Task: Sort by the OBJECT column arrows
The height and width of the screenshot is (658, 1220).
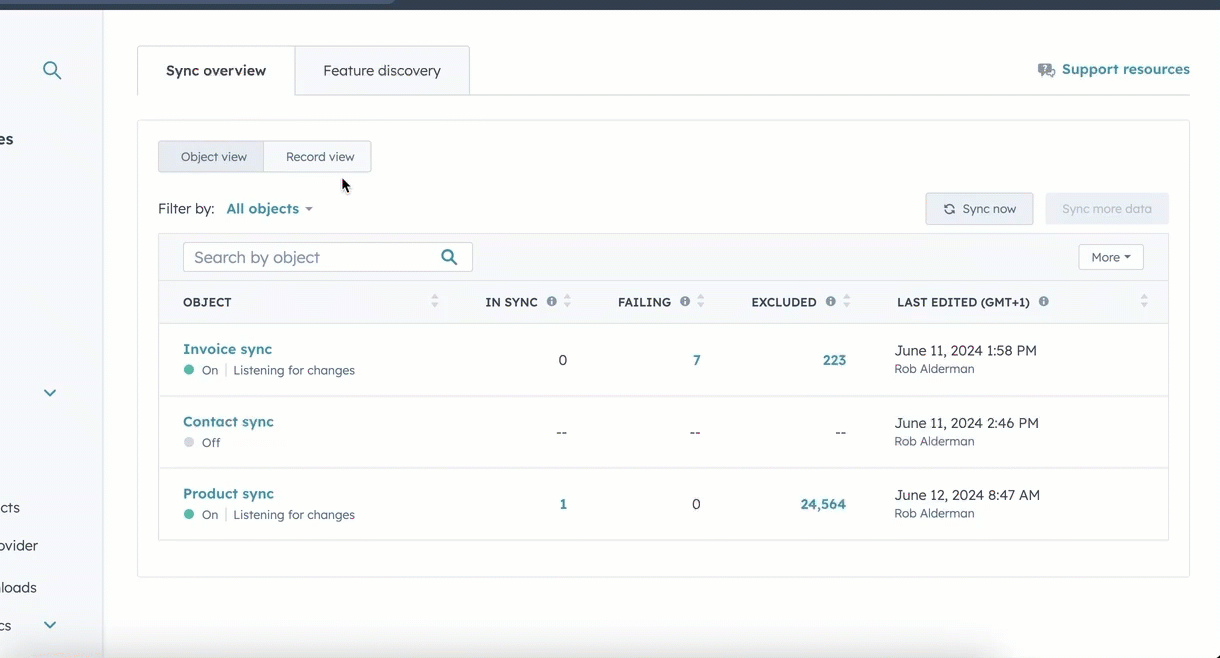Action: tap(434, 301)
